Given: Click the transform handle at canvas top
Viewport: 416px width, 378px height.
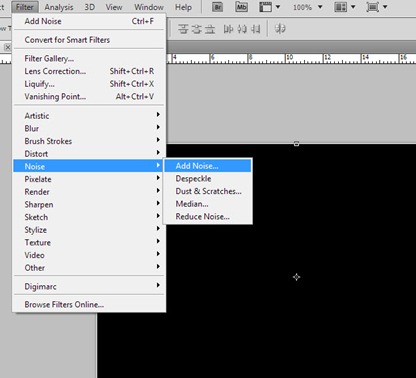Looking at the screenshot, I should [296, 144].
